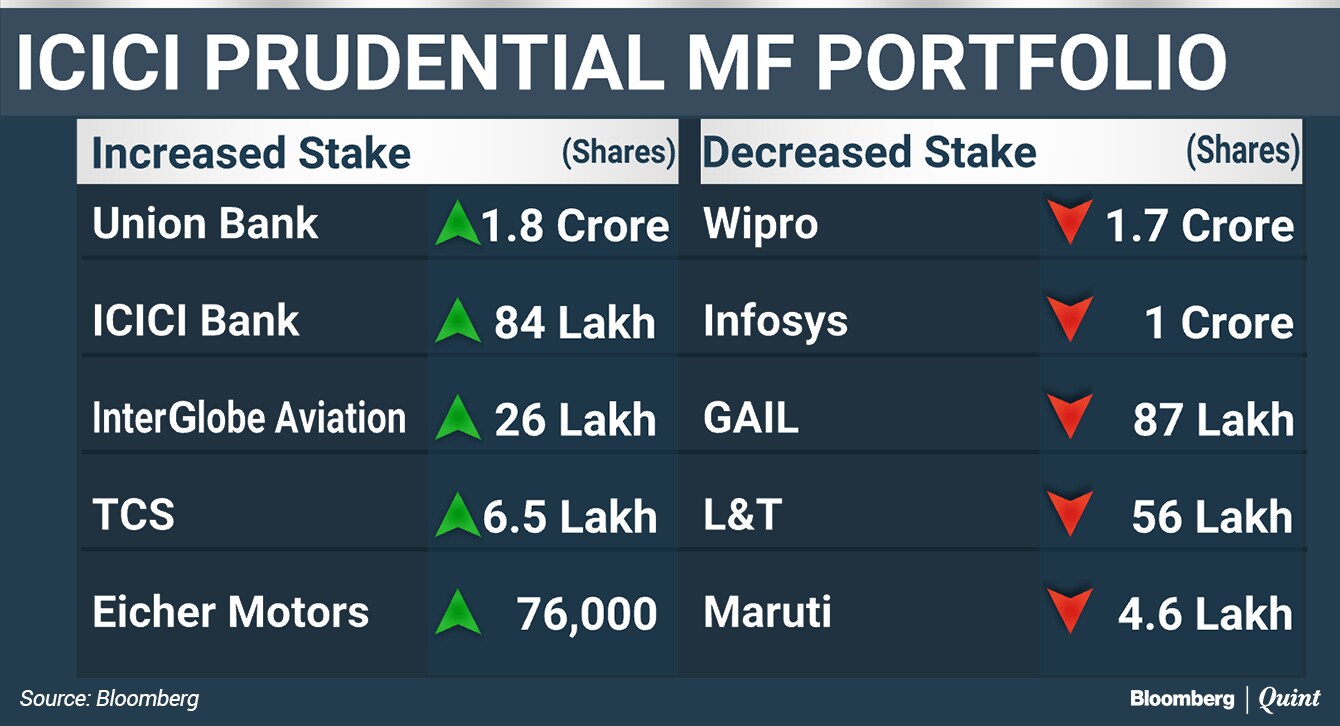
Task: Click the green up arrow beside TCS
Action: coord(458,515)
